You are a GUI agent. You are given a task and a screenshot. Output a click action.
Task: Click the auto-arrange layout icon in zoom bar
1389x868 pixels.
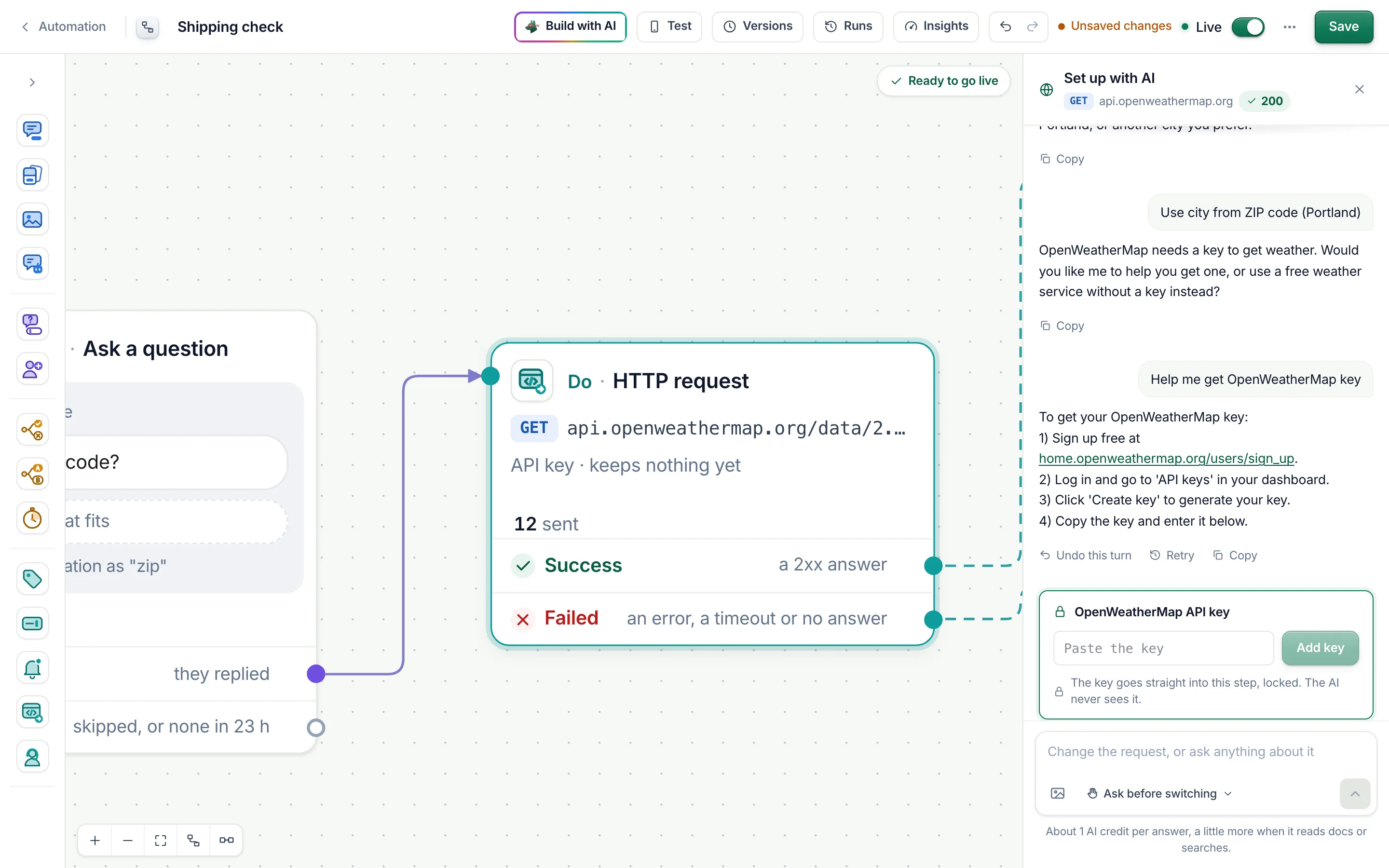pos(193,841)
